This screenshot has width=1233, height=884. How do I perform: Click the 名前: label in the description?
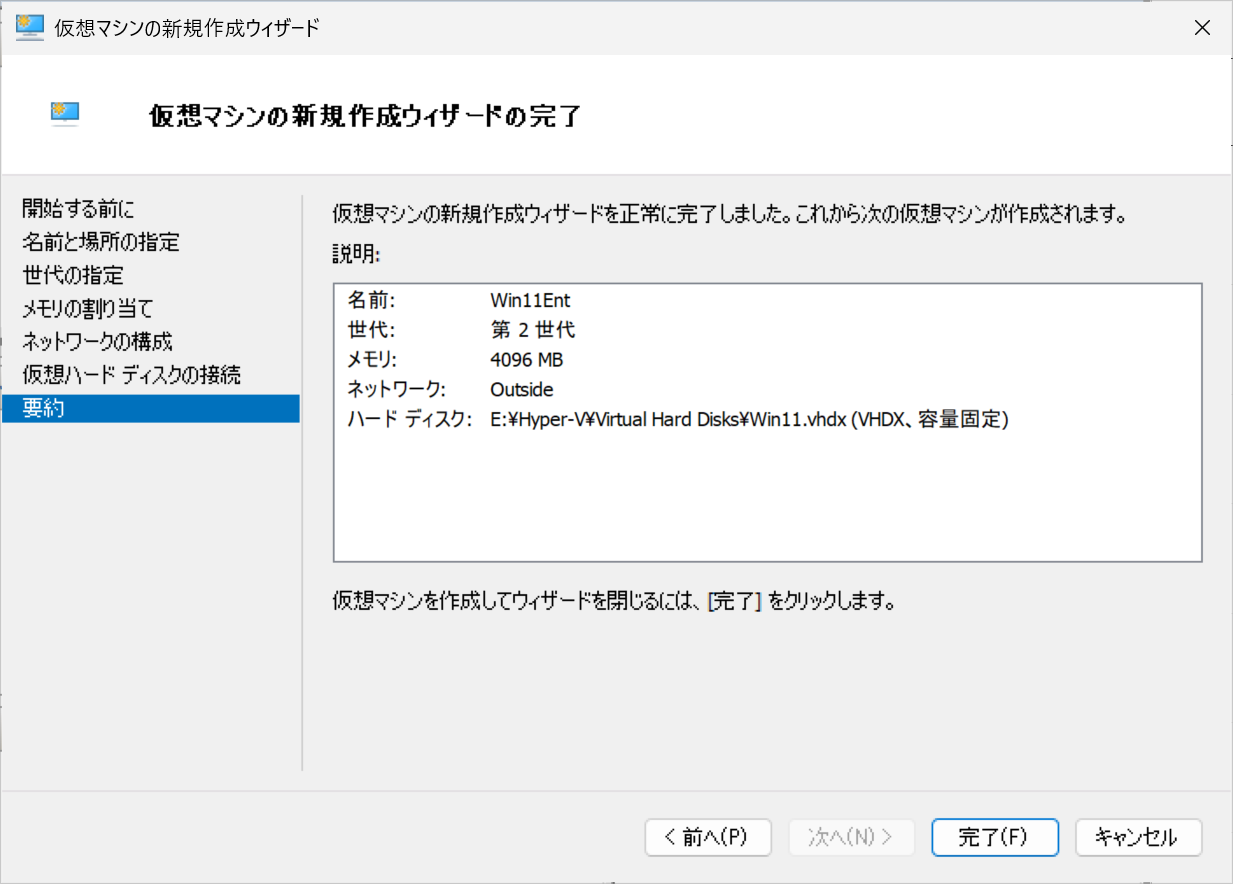[x=372, y=300]
